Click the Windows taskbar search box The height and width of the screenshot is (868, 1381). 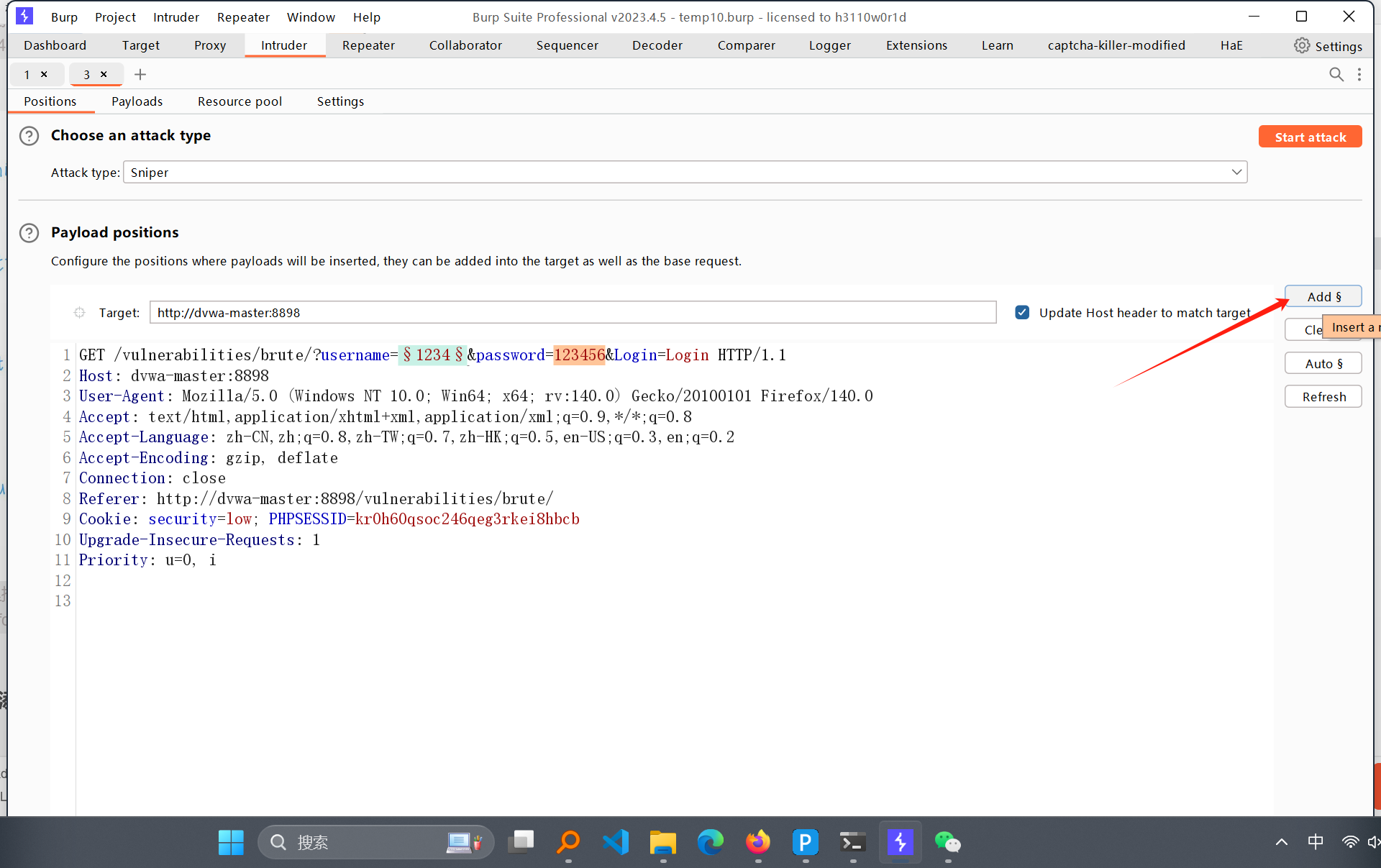coord(375,842)
